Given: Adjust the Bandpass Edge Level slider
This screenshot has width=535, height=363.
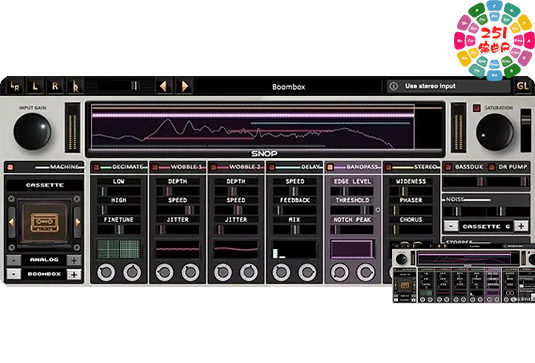Looking at the screenshot, I should tap(352, 191).
